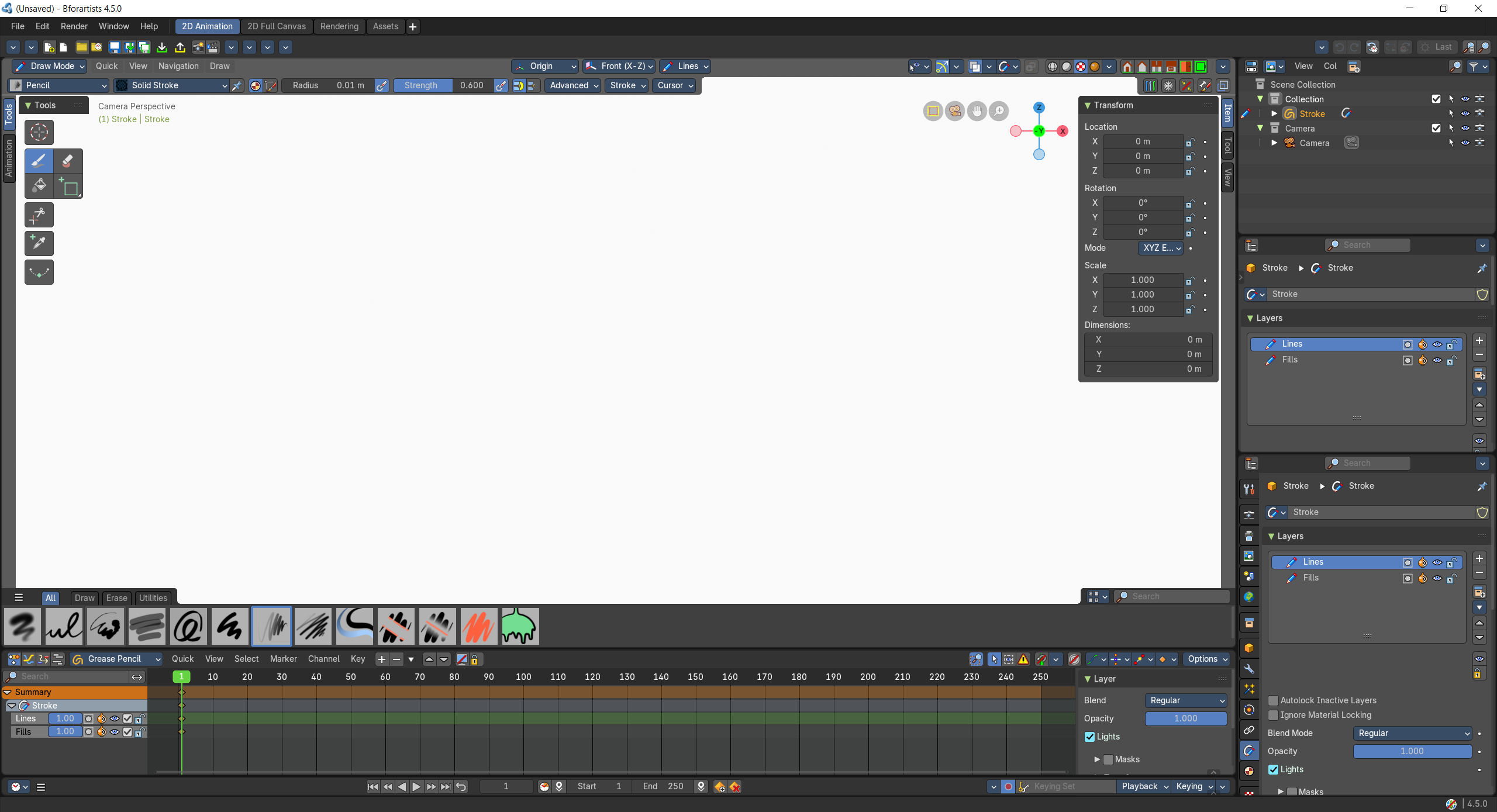Click the Advanced brush settings button

[x=574, y=85]
